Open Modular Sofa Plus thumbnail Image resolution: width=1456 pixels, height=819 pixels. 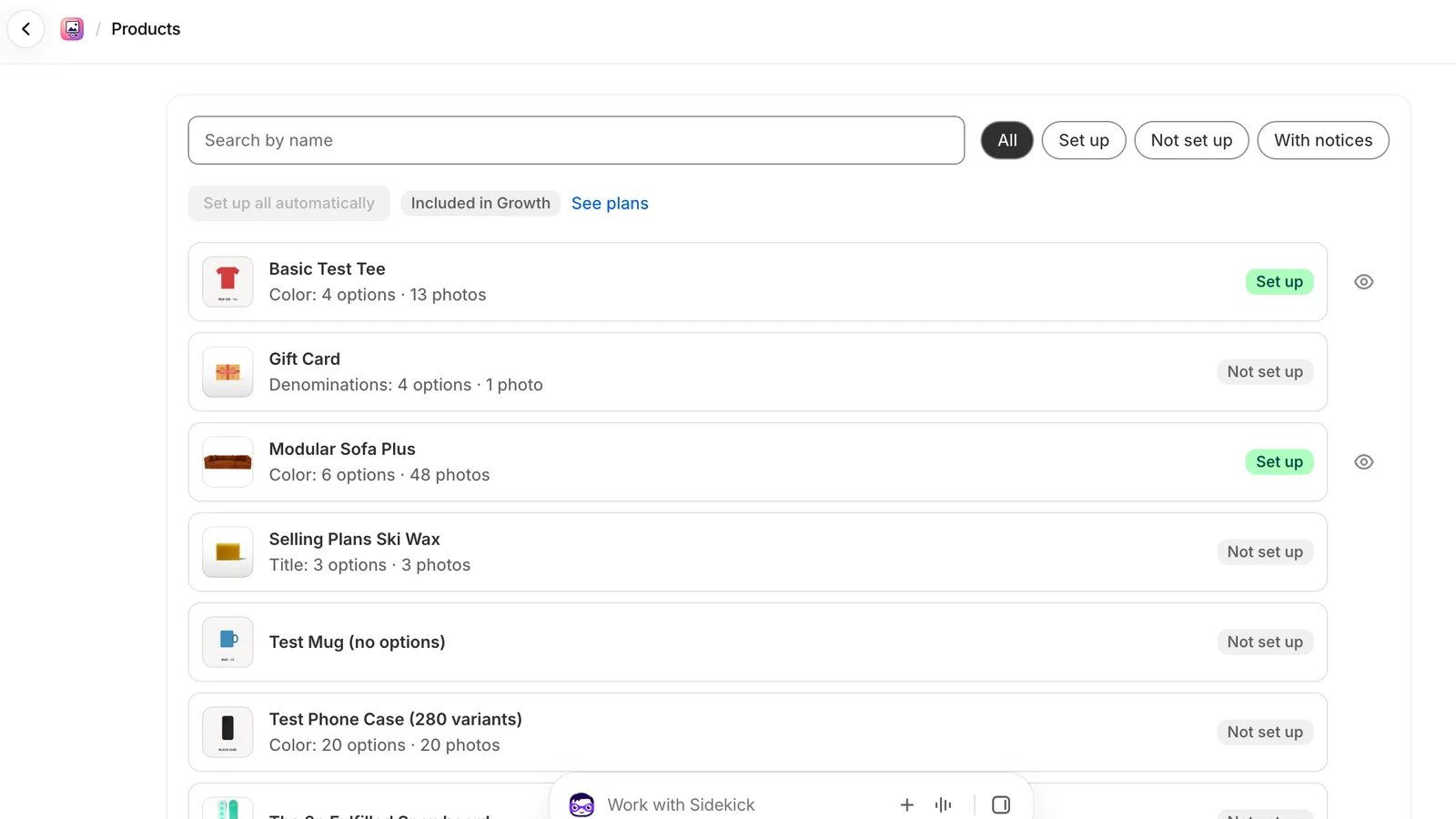(227, 462)
